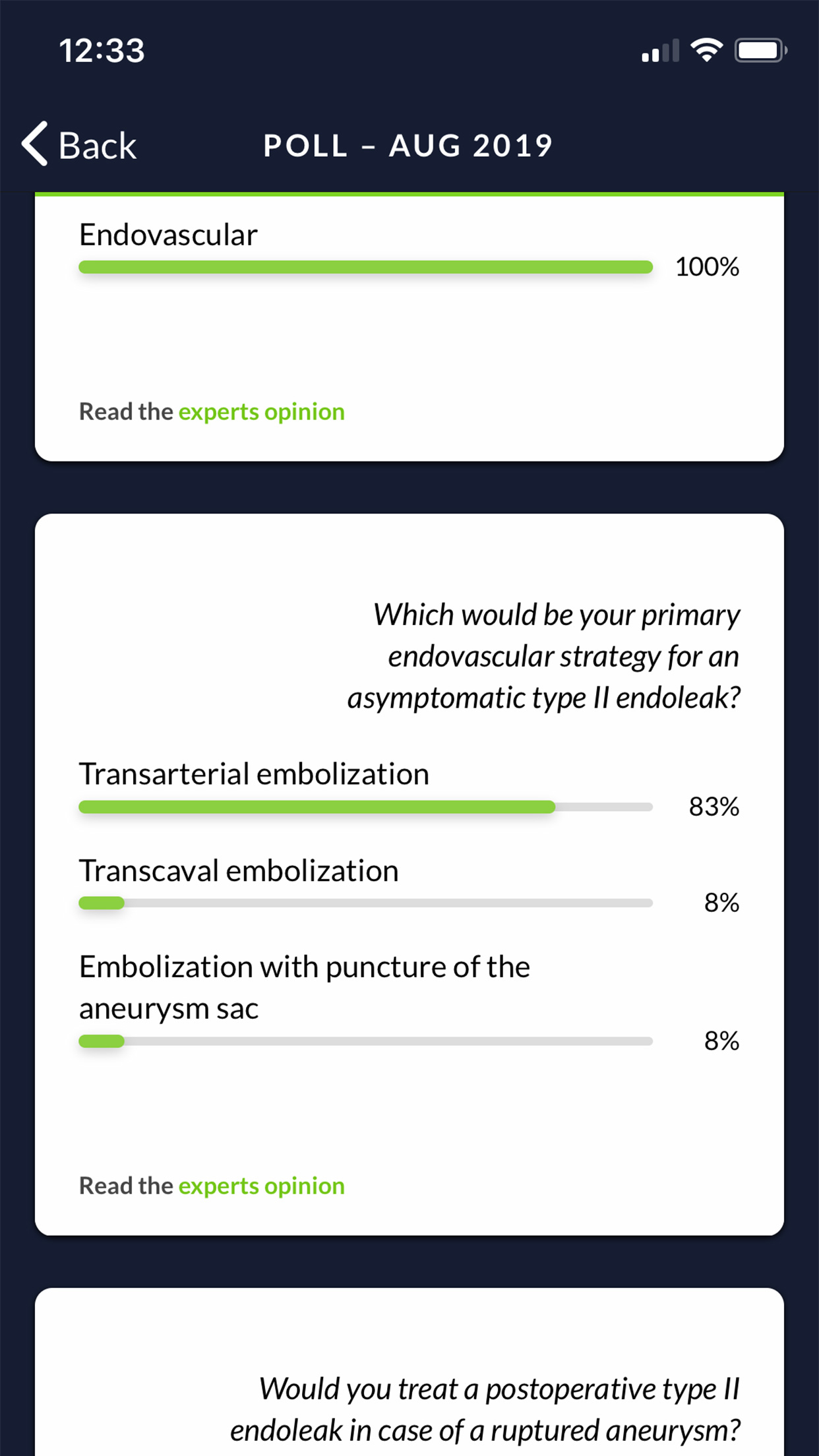Tap the 83% result percentage

713,806
